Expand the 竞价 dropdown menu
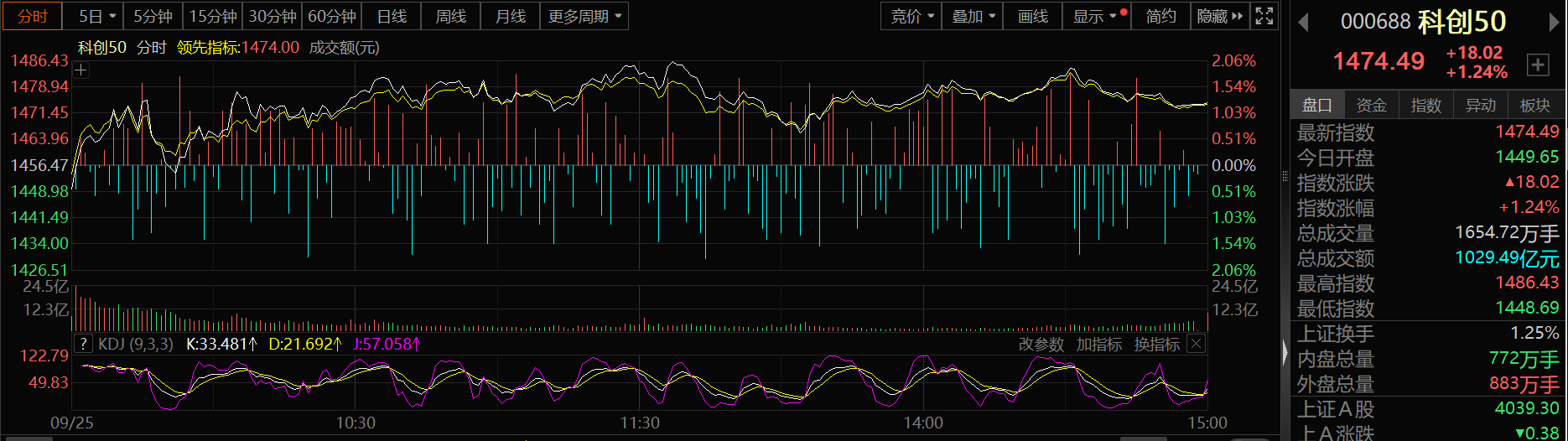1568x441 pixels. click(x=911, y=16)
